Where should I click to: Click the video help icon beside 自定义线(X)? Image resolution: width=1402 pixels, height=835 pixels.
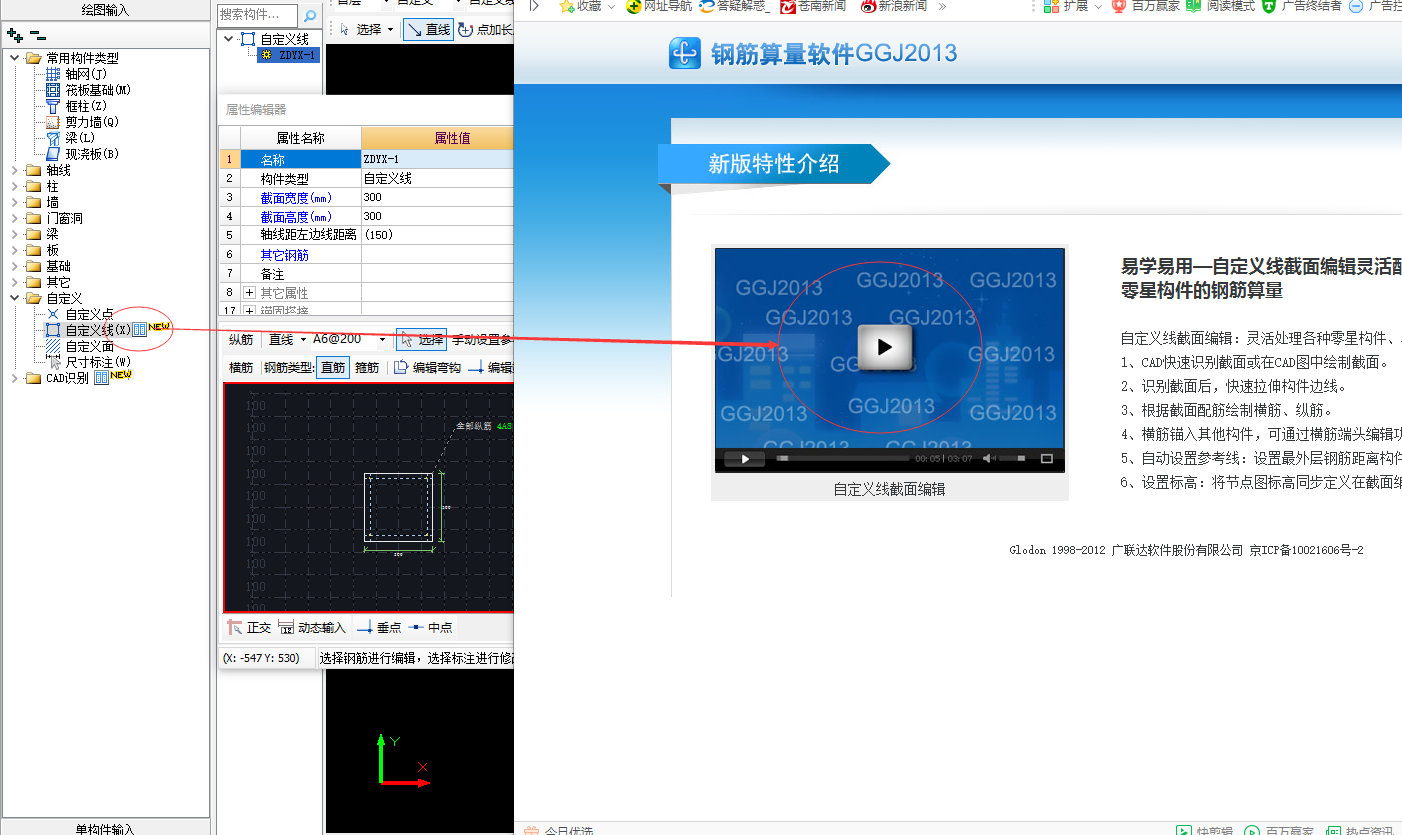(x=140, y=330)
